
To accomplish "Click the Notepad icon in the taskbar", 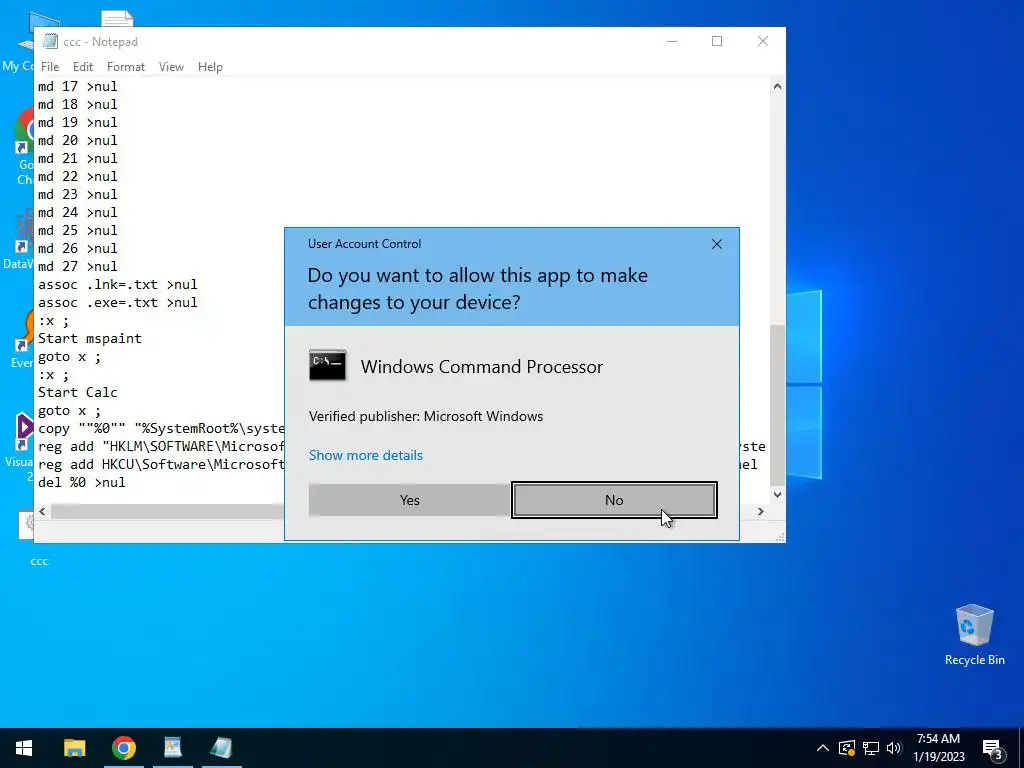I will (221, 748).
